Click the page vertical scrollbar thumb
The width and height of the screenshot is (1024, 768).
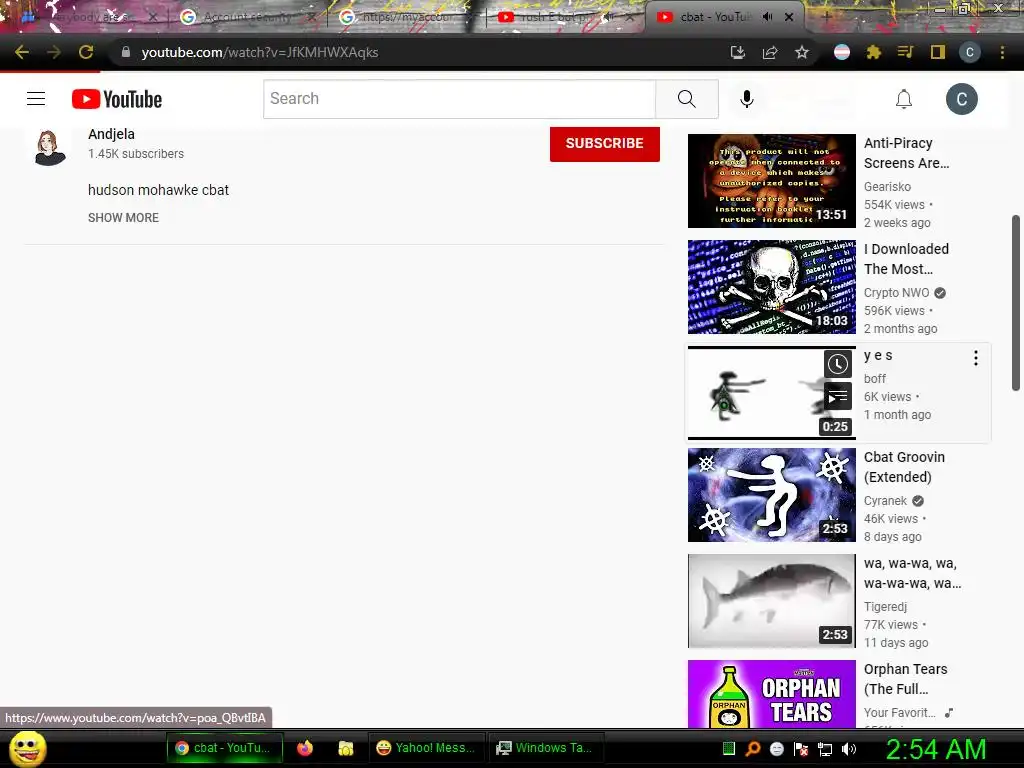tap(1016, 303)
